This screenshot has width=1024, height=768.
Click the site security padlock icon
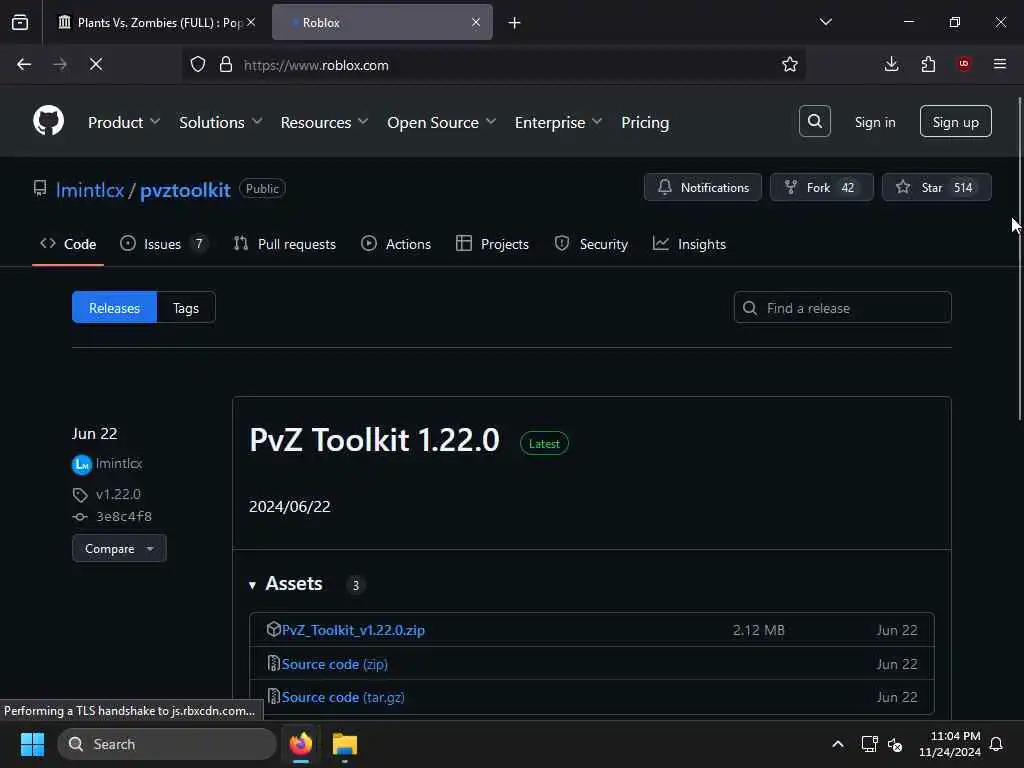(226, 64)
